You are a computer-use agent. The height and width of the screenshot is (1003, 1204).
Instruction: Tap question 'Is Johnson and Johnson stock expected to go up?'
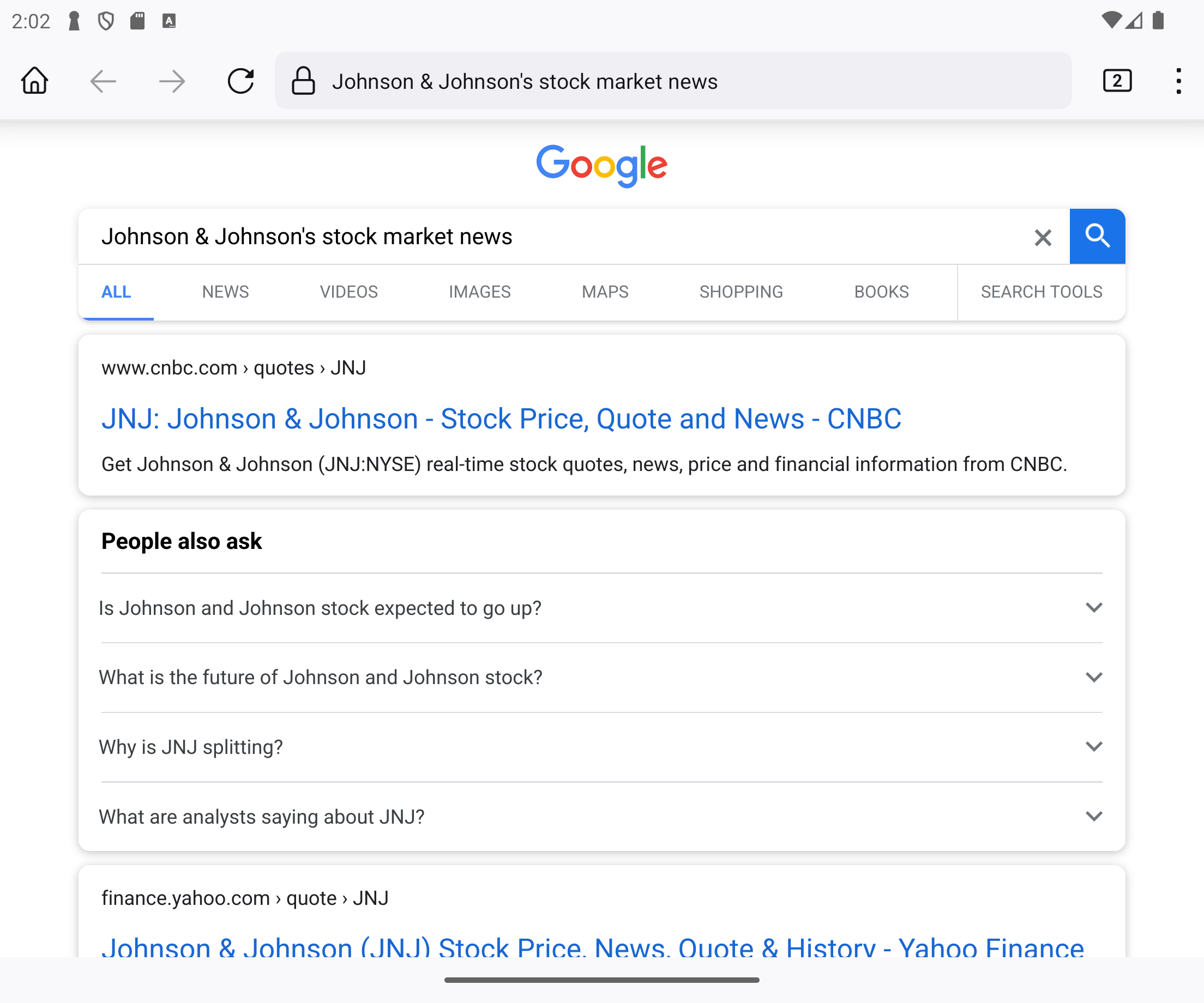pyautogui.click(x=320, y=608)
